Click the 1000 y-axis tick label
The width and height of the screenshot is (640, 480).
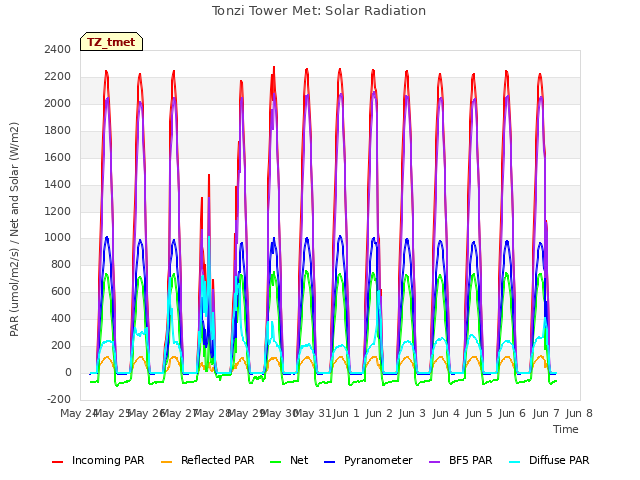[x=58, y=238]
